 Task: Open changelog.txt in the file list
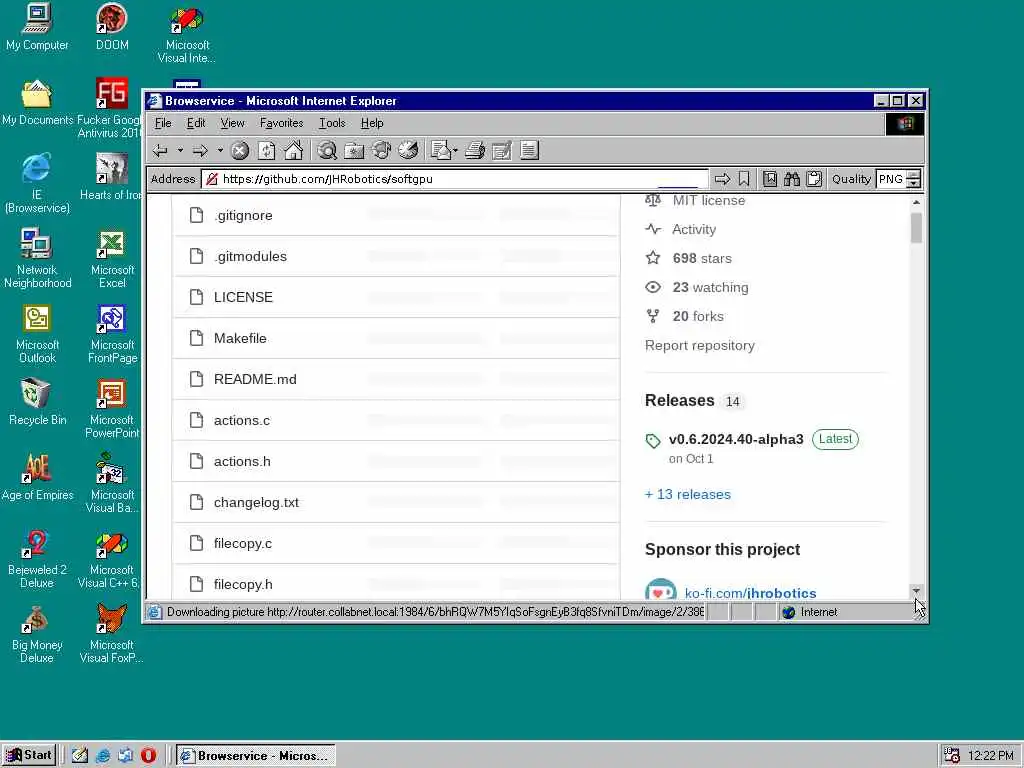[x=256, y=503]
